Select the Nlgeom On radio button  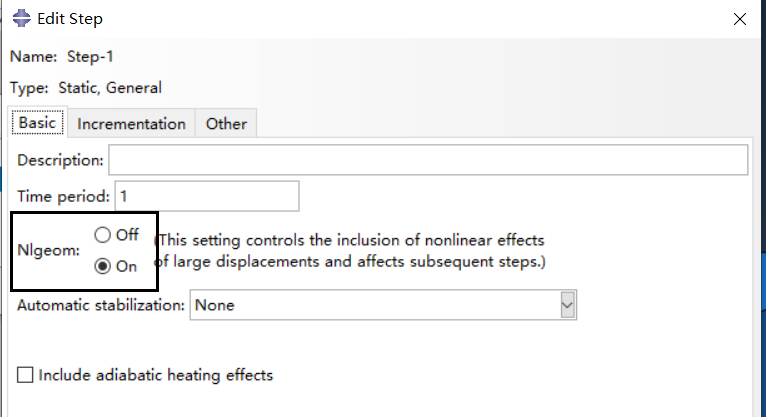102,266
